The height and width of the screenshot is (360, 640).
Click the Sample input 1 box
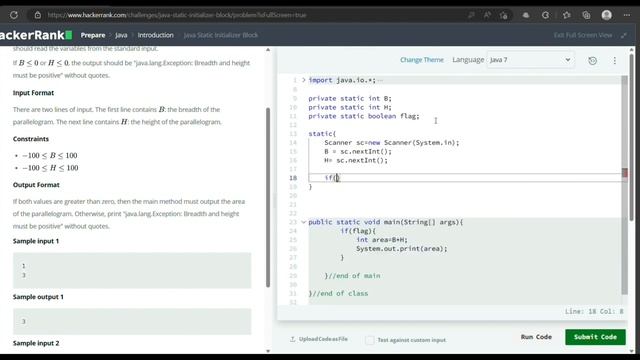[132, 270]
